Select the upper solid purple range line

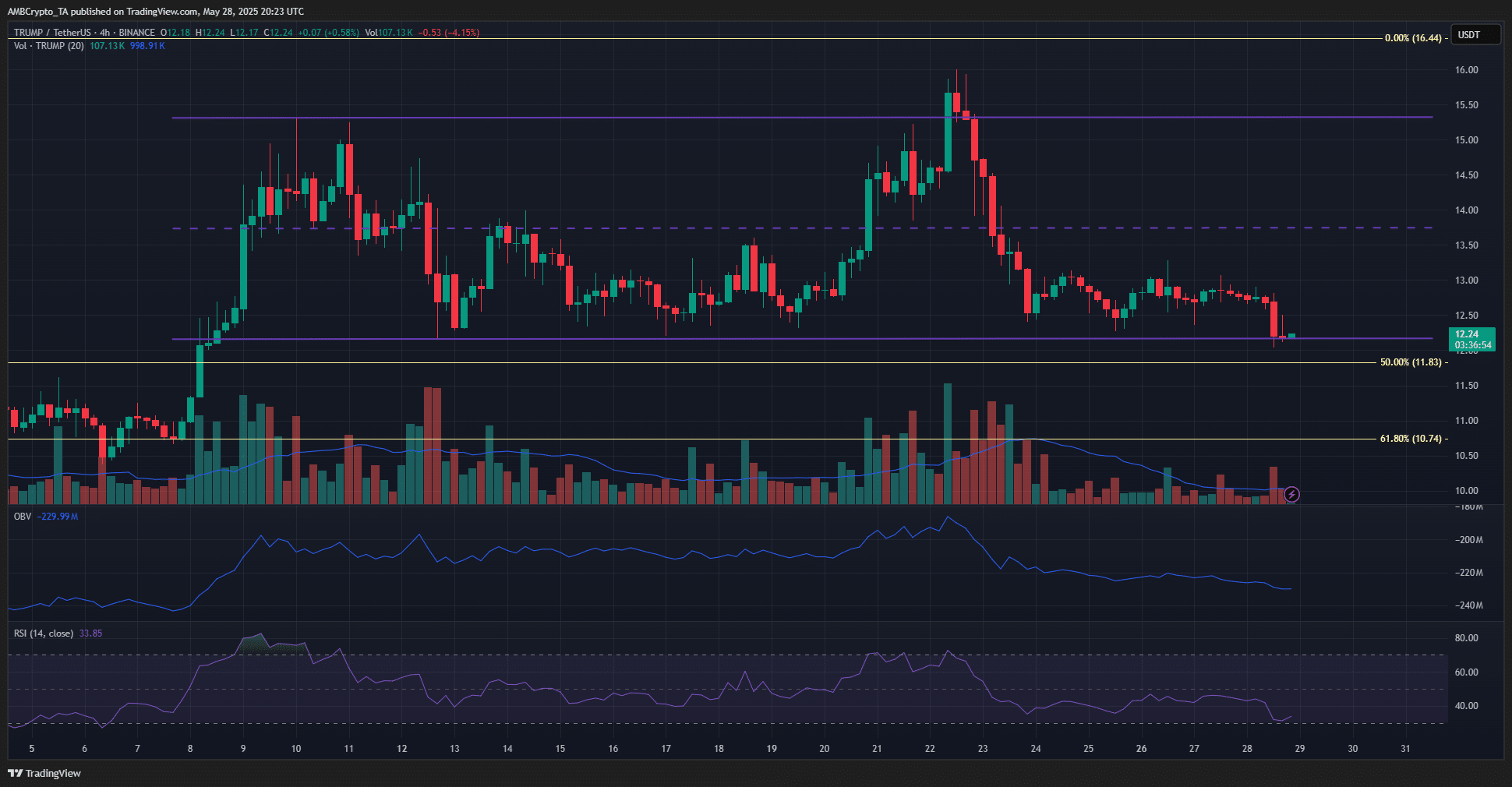click(x=802, y=117)
